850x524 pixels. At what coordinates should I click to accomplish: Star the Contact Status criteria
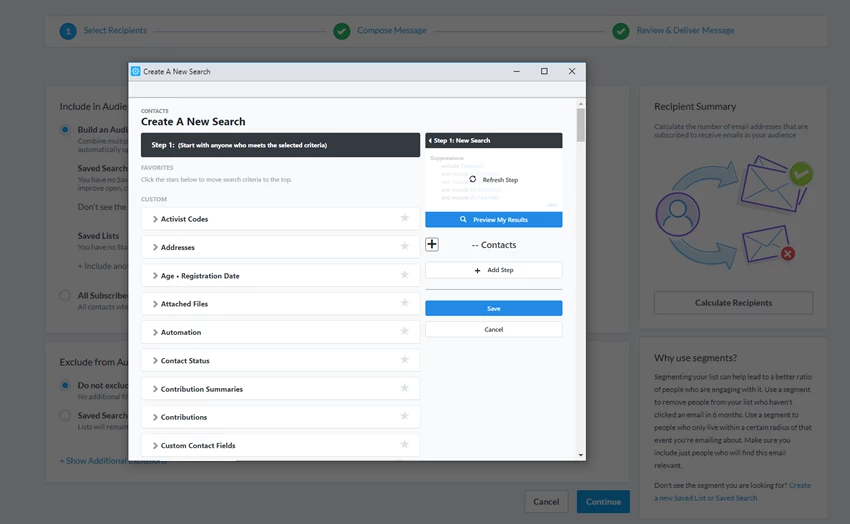tap(404, 359)
